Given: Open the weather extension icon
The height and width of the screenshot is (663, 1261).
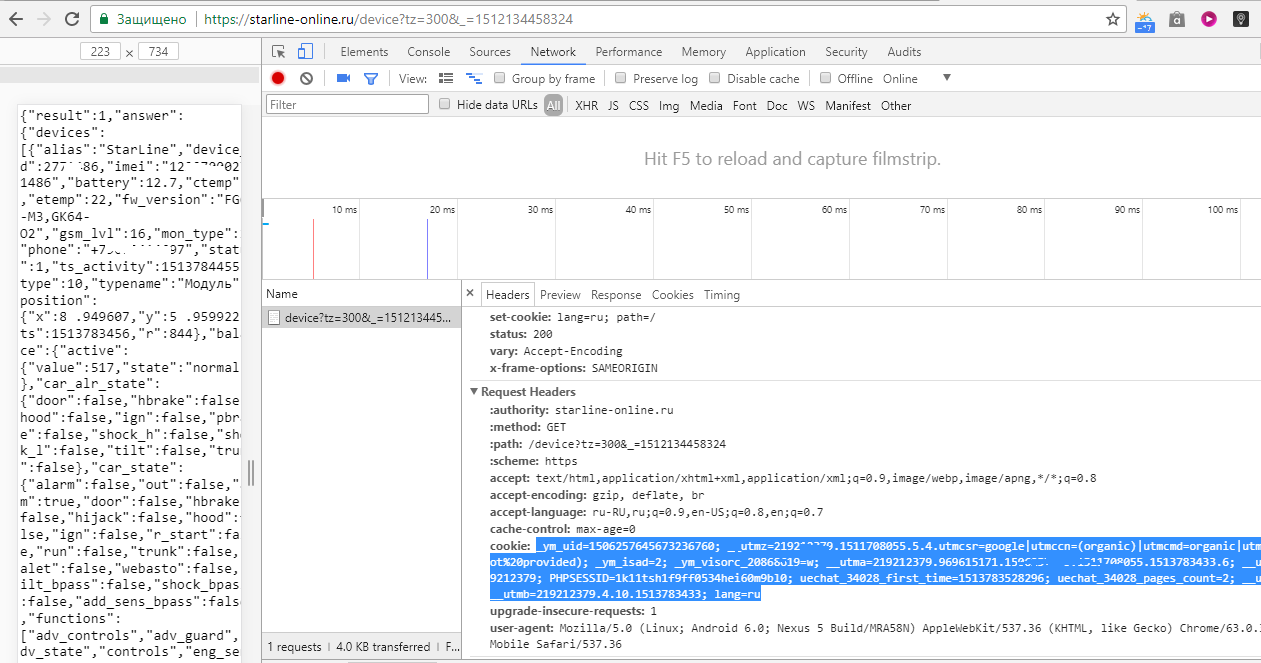Looking at the screenshot, I should tap(1145, 19).
